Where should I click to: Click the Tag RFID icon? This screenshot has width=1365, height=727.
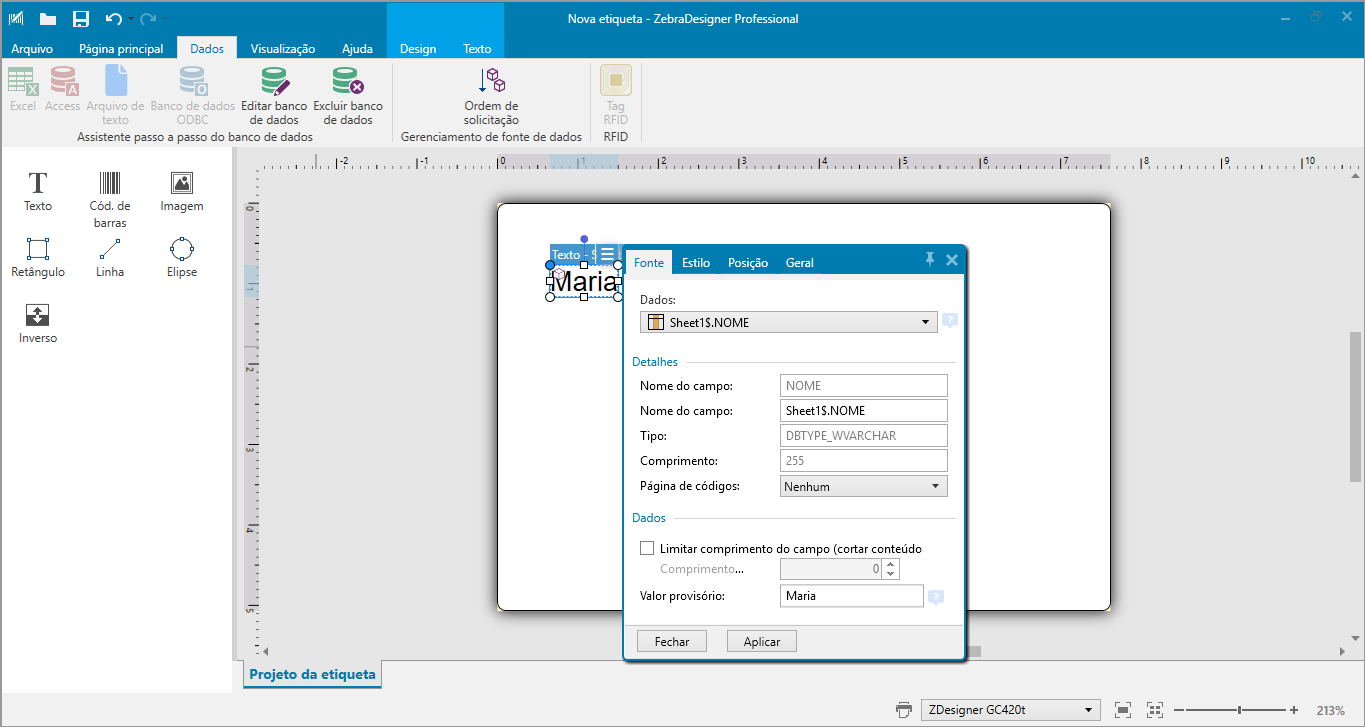[615, 95]
